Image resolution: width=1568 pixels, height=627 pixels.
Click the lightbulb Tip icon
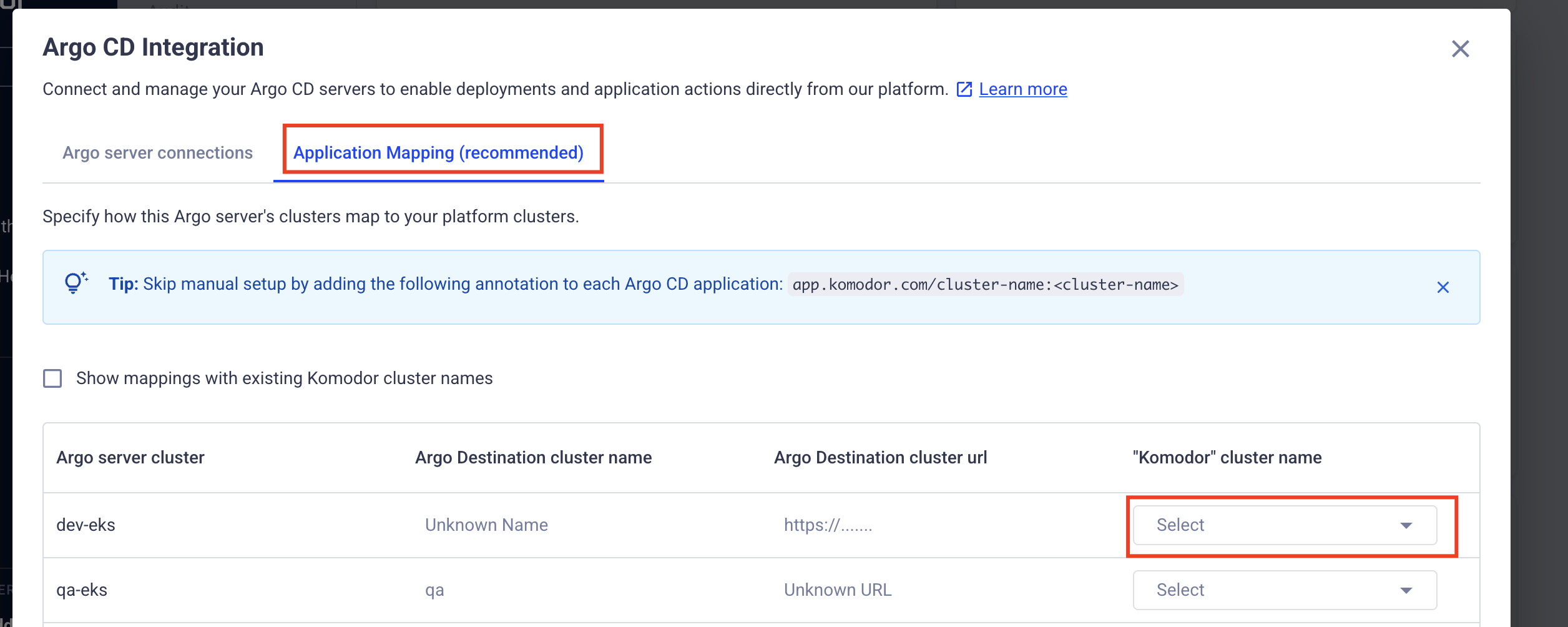pyautogui.click(x=75, y=283)
